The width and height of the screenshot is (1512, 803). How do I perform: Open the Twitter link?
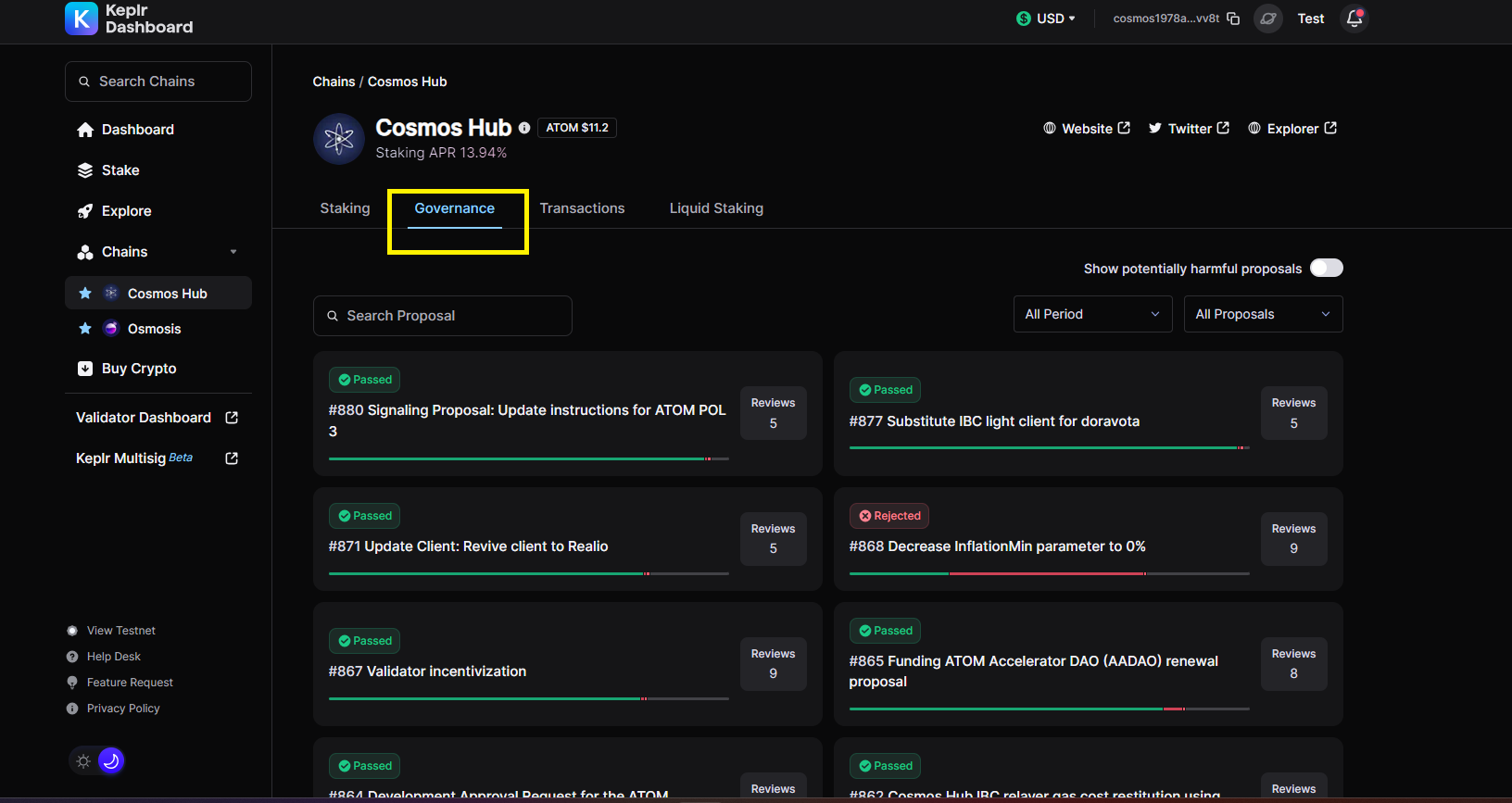pos(1189,129)
